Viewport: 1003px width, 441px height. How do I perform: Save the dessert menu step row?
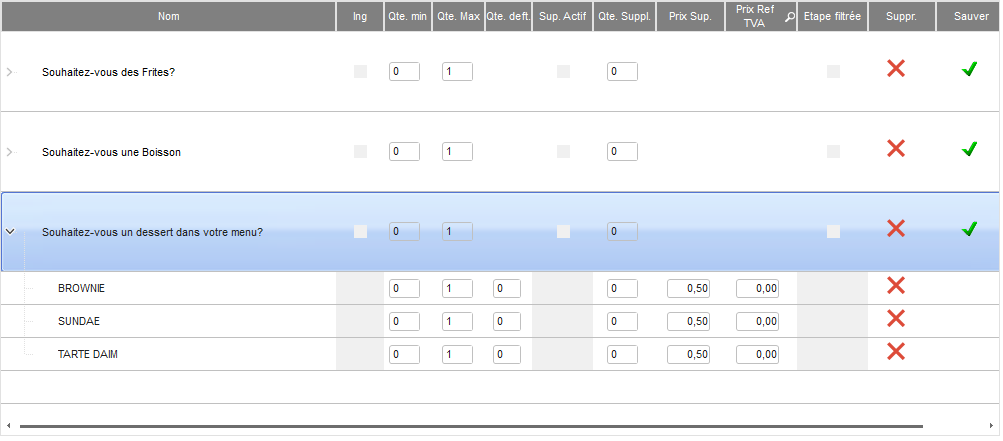(x=968, y=229)
